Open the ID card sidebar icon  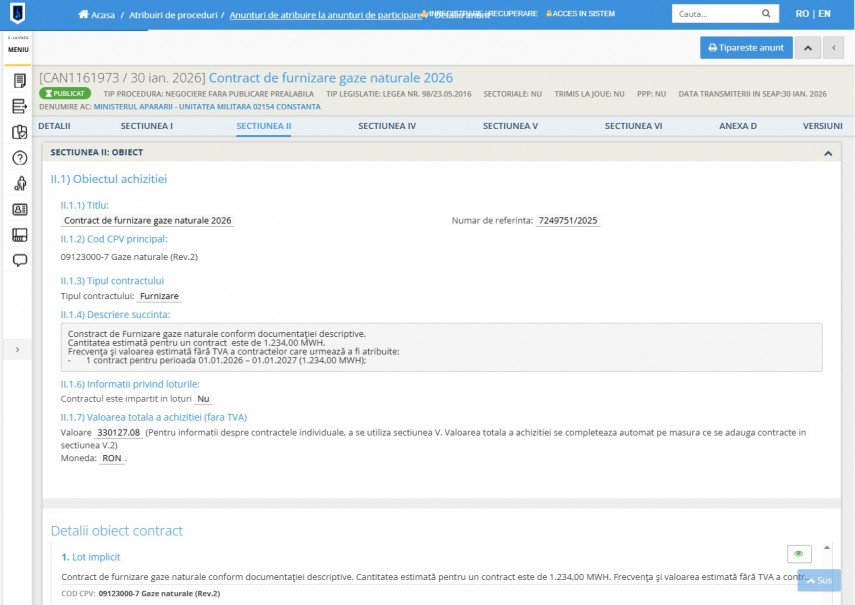pyautogui.click(x=19, y=210)
